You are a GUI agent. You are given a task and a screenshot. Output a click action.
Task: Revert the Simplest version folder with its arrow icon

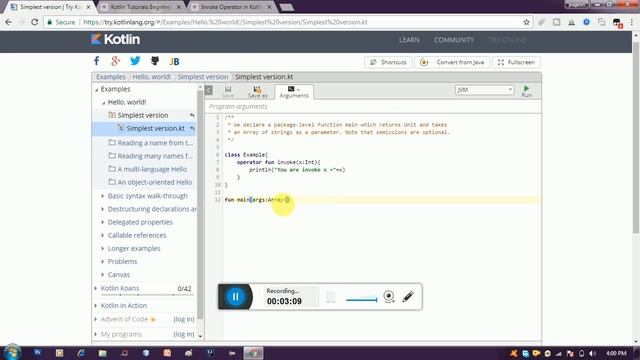[192, 116]
